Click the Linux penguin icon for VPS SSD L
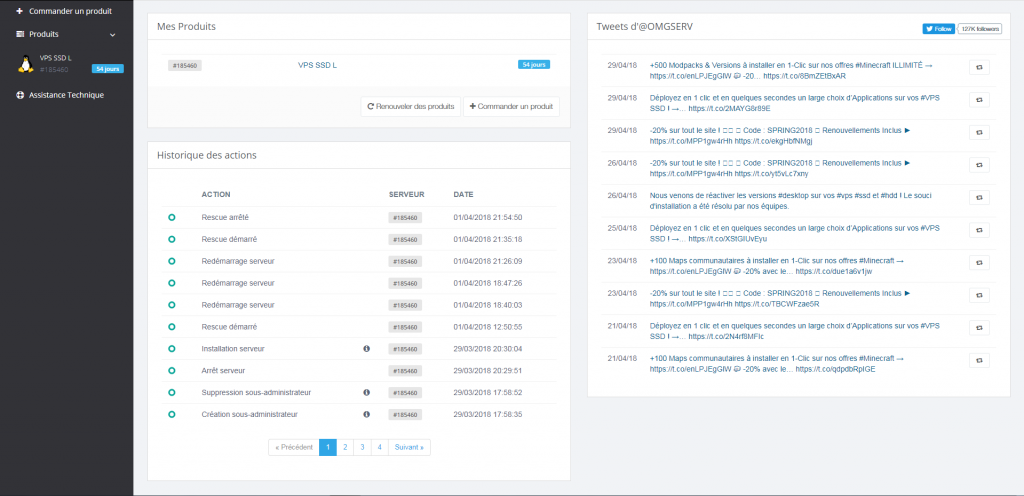Viewport: 1024px width, 496px height. pyautogui.click(x=25, y=64)
